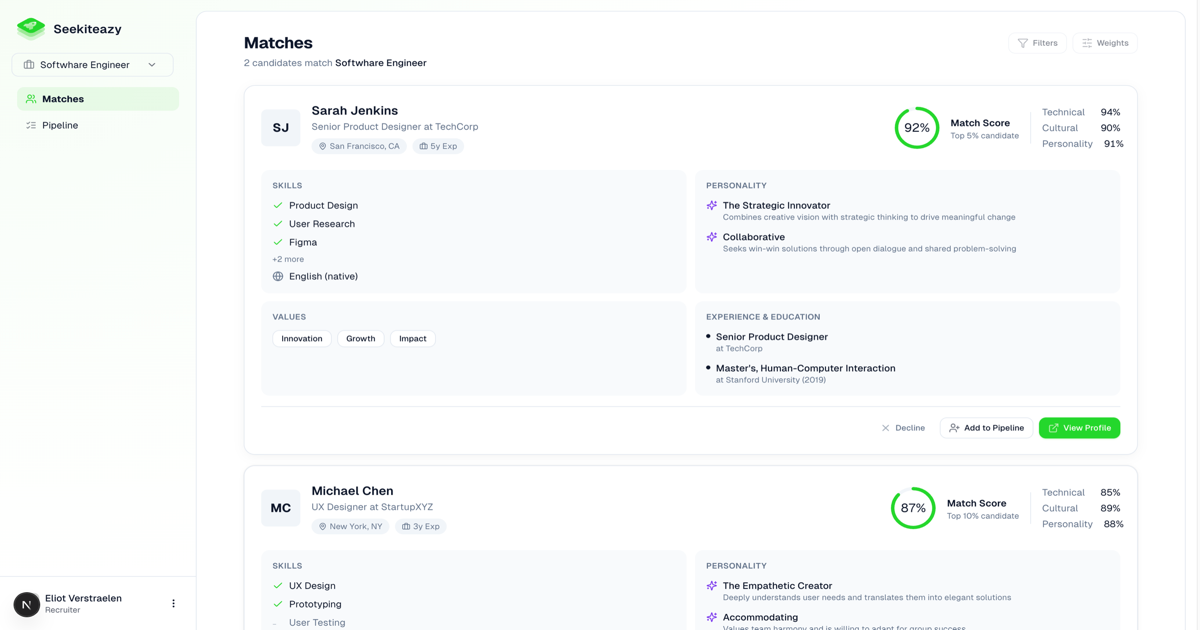Click the New York, NY location tag
This screenshot has height=630, width=1200.
click(x=351, y=526)
